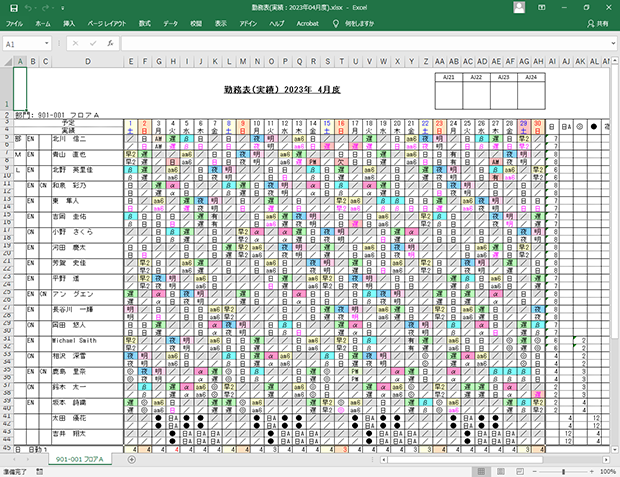Switch to Page Layout view icon
This screenshot has height=477, width=620.
pyautogui.click(x=500, y=471)
